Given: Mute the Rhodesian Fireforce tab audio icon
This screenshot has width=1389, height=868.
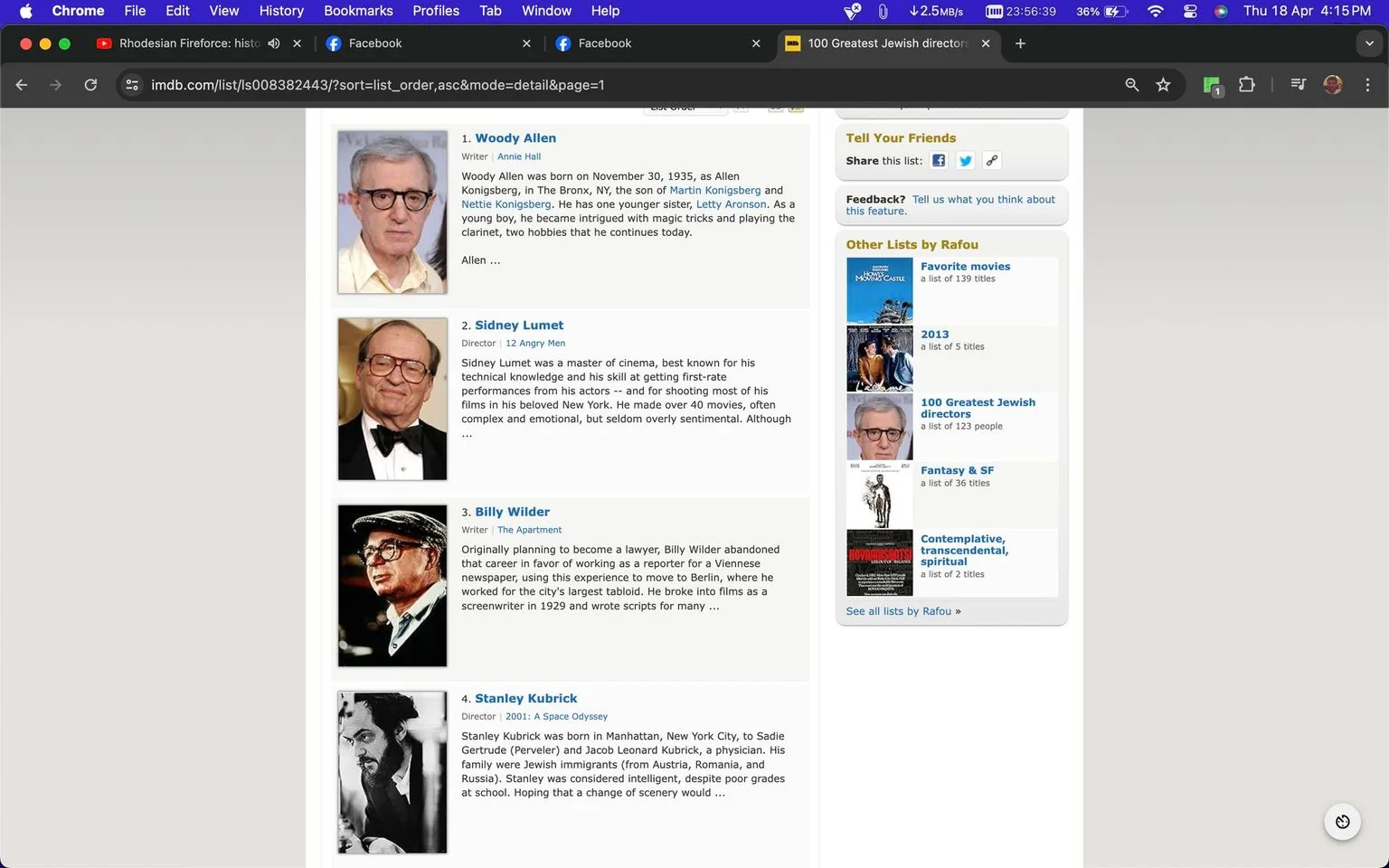Looking at the screenshot, I should (274, 43).
